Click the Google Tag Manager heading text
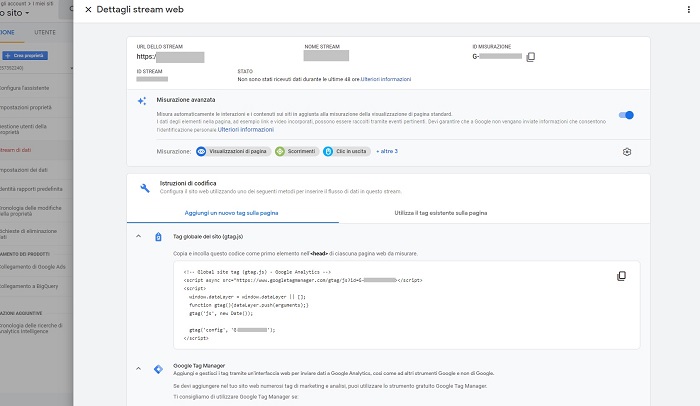700x406 pixels. click(199, 365)
